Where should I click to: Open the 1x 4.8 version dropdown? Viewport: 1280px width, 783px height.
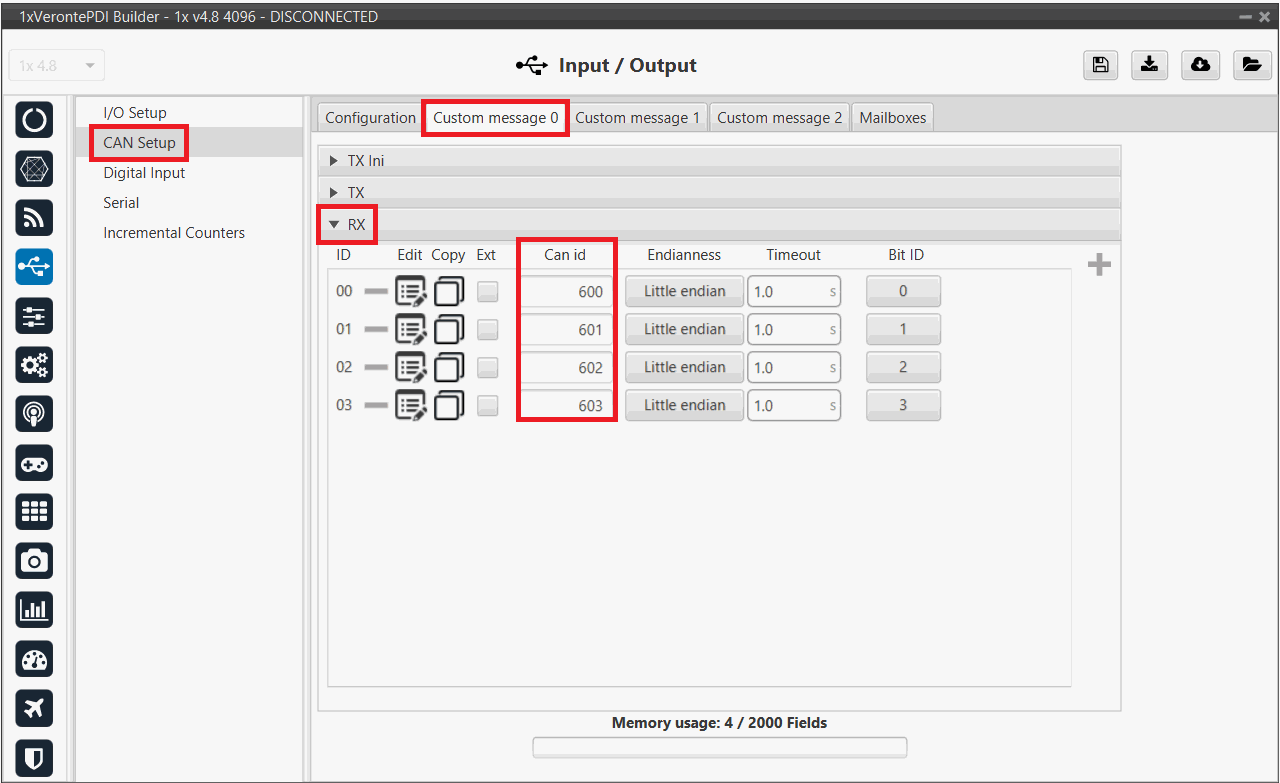(56, 66)
